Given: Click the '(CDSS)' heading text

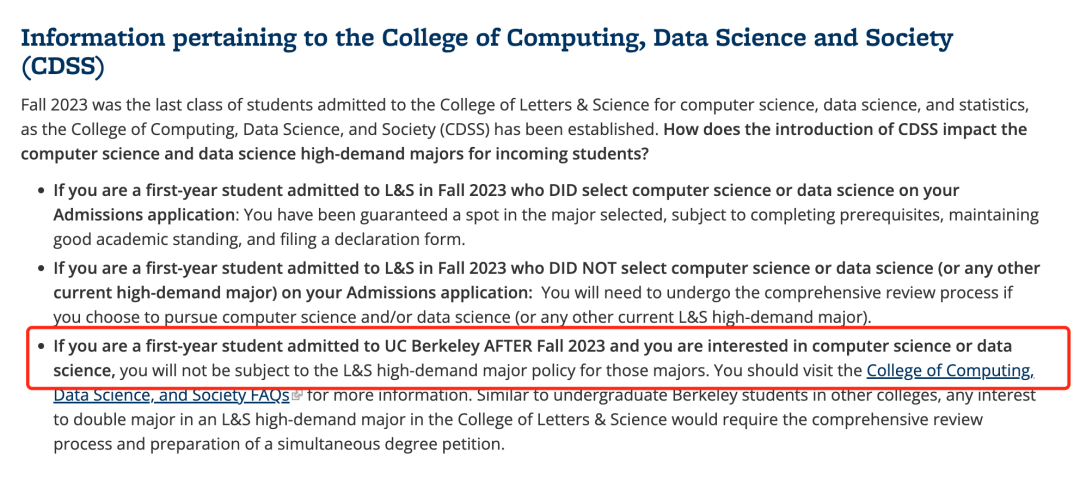Looking at the screenshot, I should tap(63, 67).
